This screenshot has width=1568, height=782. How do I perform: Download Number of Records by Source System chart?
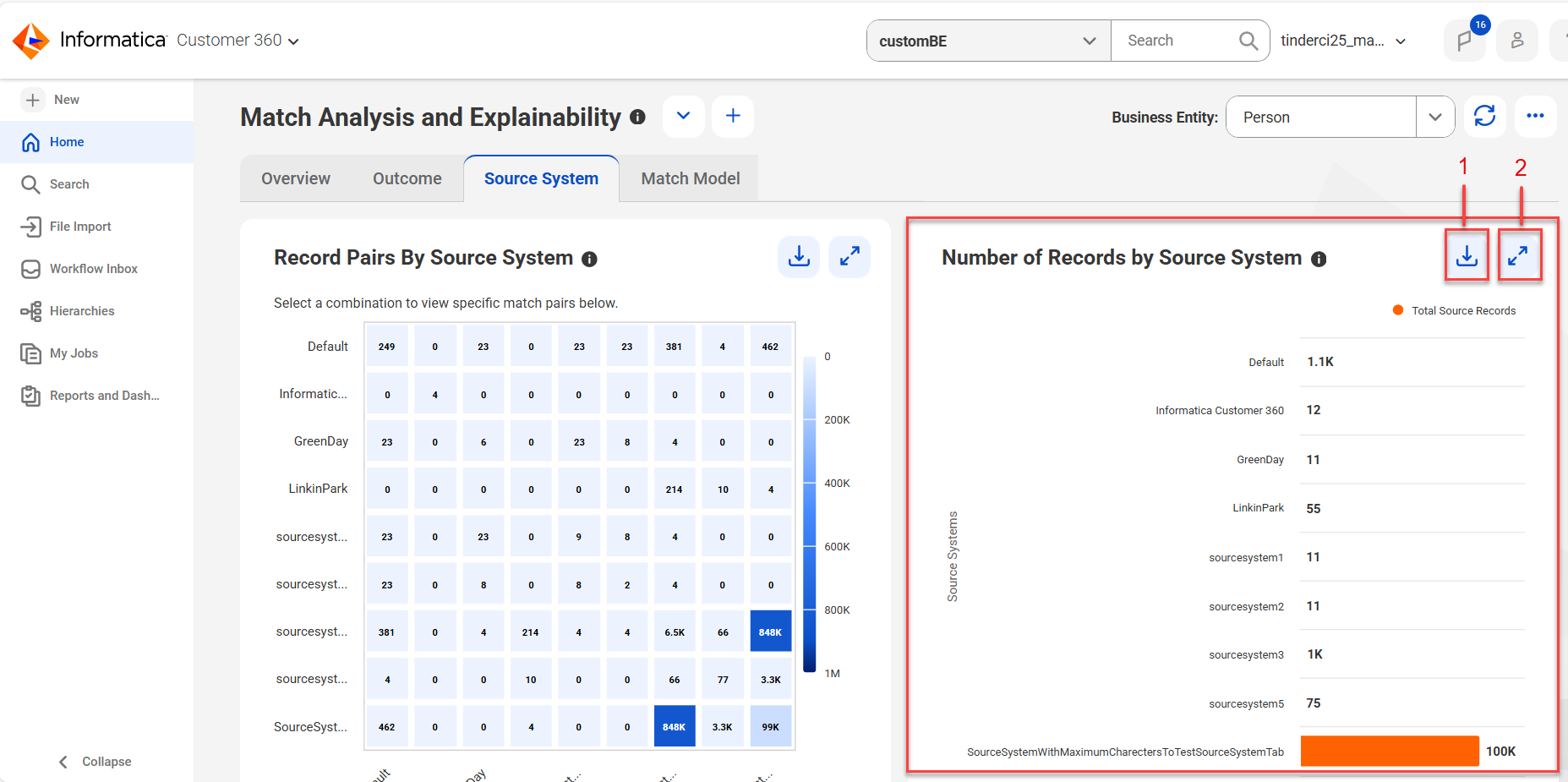[x=1467, y=255]
